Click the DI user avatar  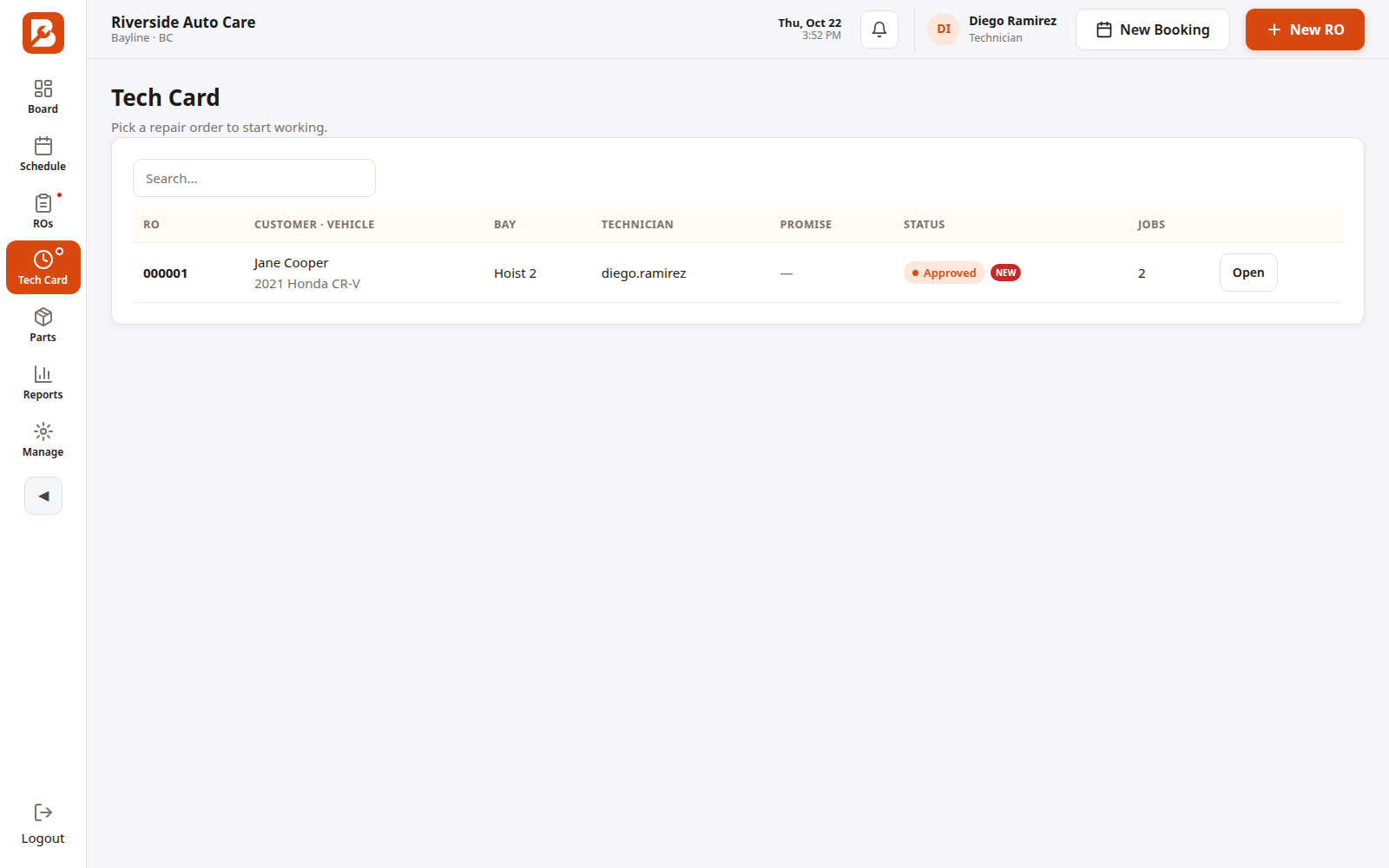pos(944,30)
